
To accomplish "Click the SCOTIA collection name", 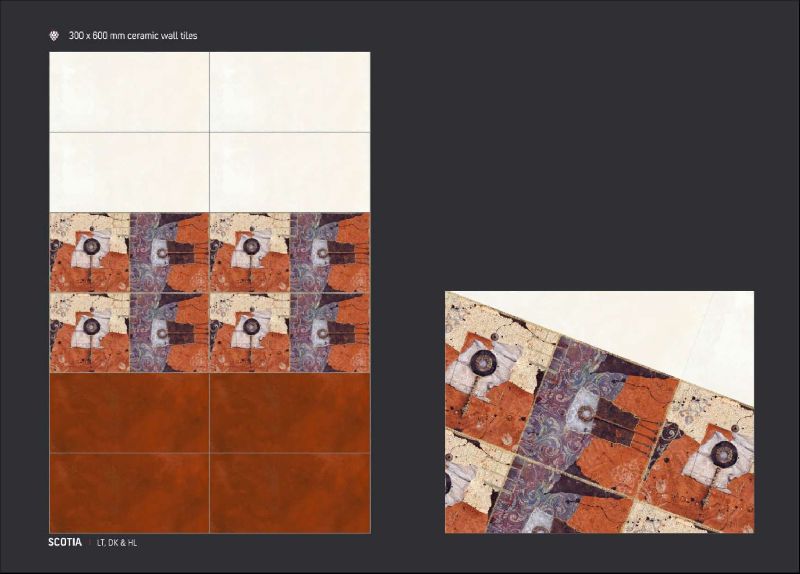I will click(65, 542).
